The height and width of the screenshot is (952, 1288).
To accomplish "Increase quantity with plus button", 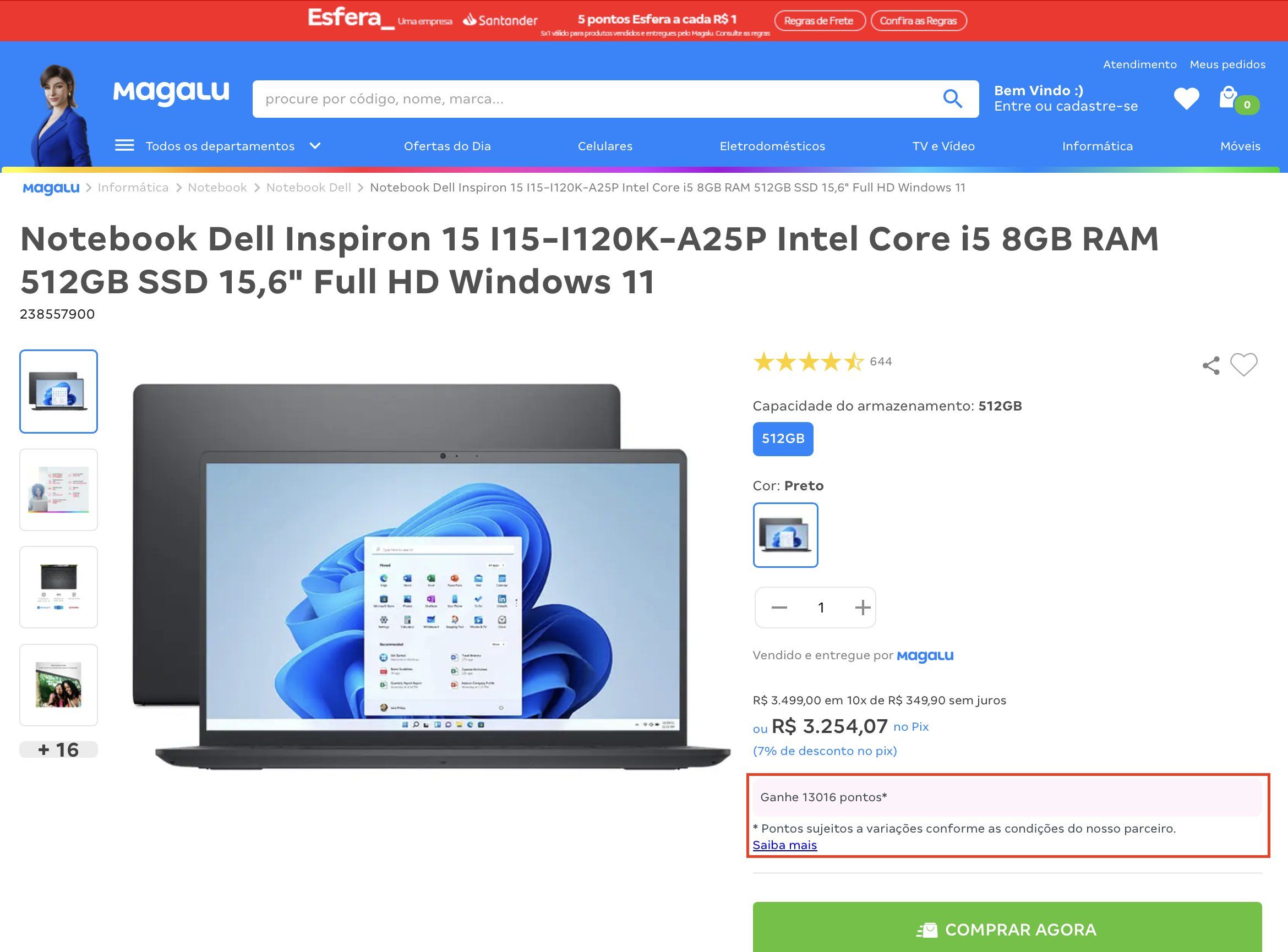I will tap(862, 608).
